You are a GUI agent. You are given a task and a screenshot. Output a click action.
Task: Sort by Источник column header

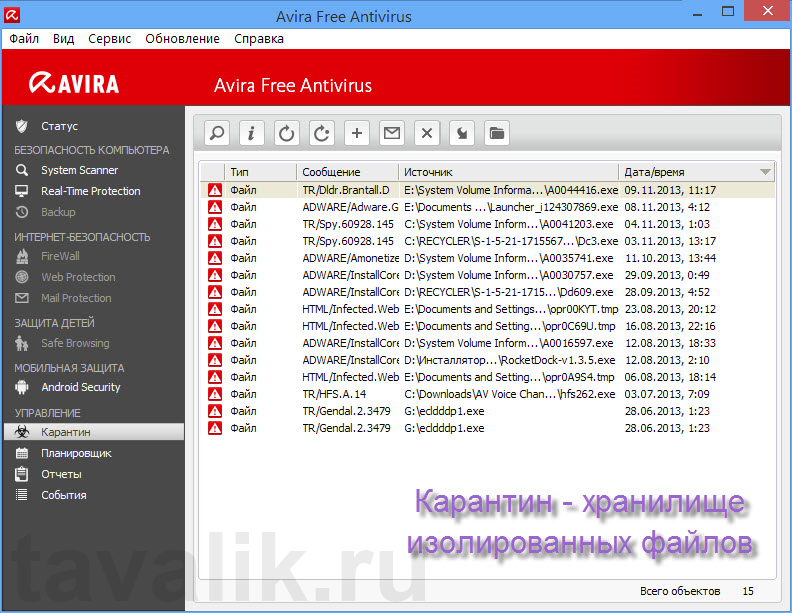(509, 172)
